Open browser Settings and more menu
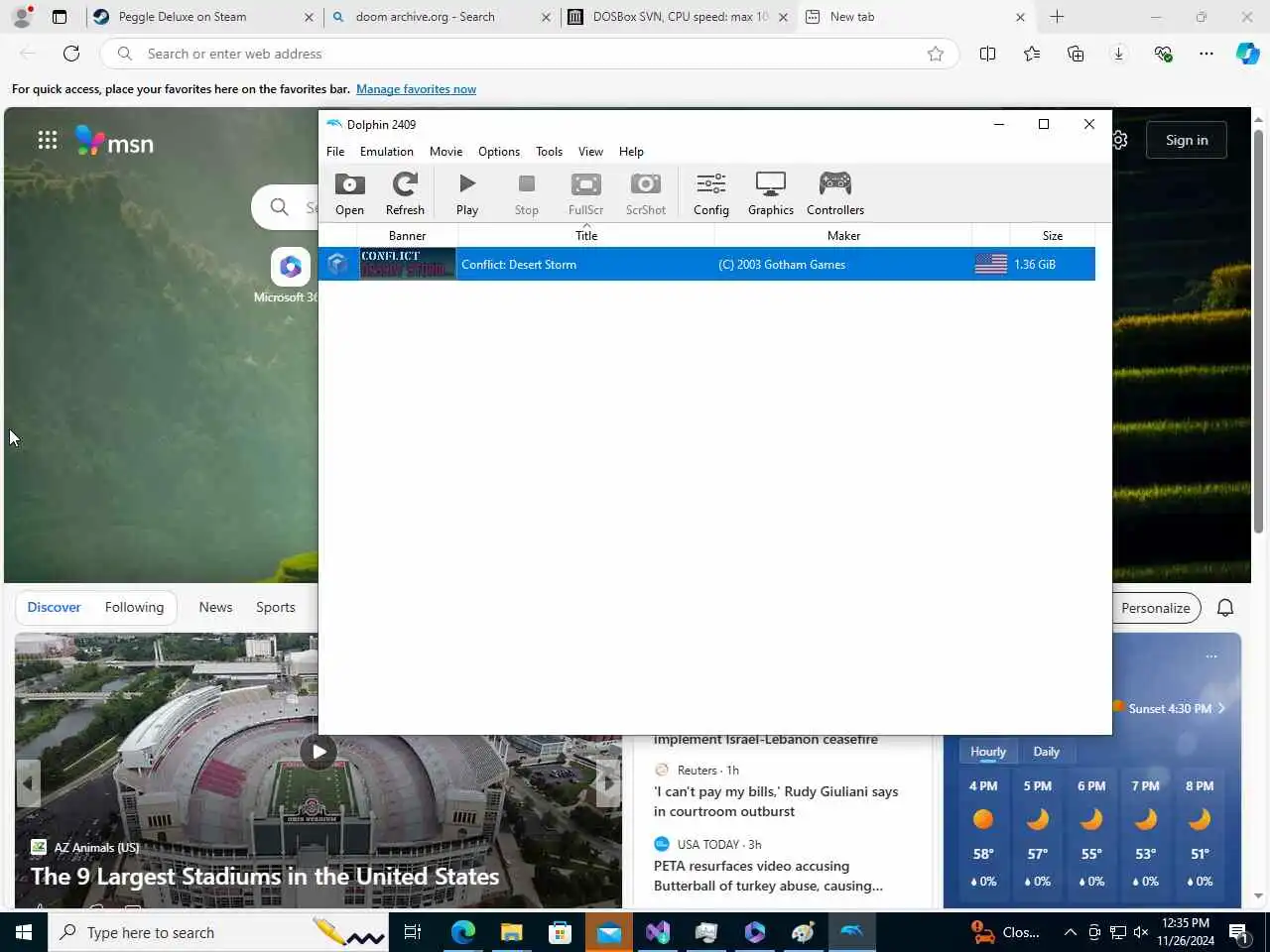Screen dimensions: 1270x952 pos(1206,54)
